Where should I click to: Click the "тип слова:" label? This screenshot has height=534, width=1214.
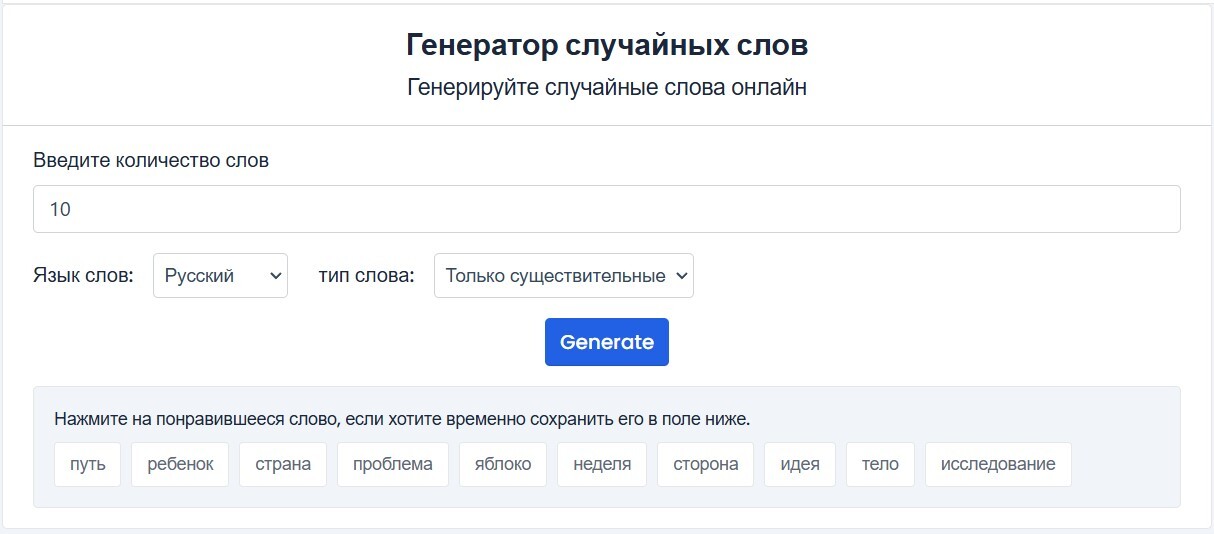tap(366, 275)
